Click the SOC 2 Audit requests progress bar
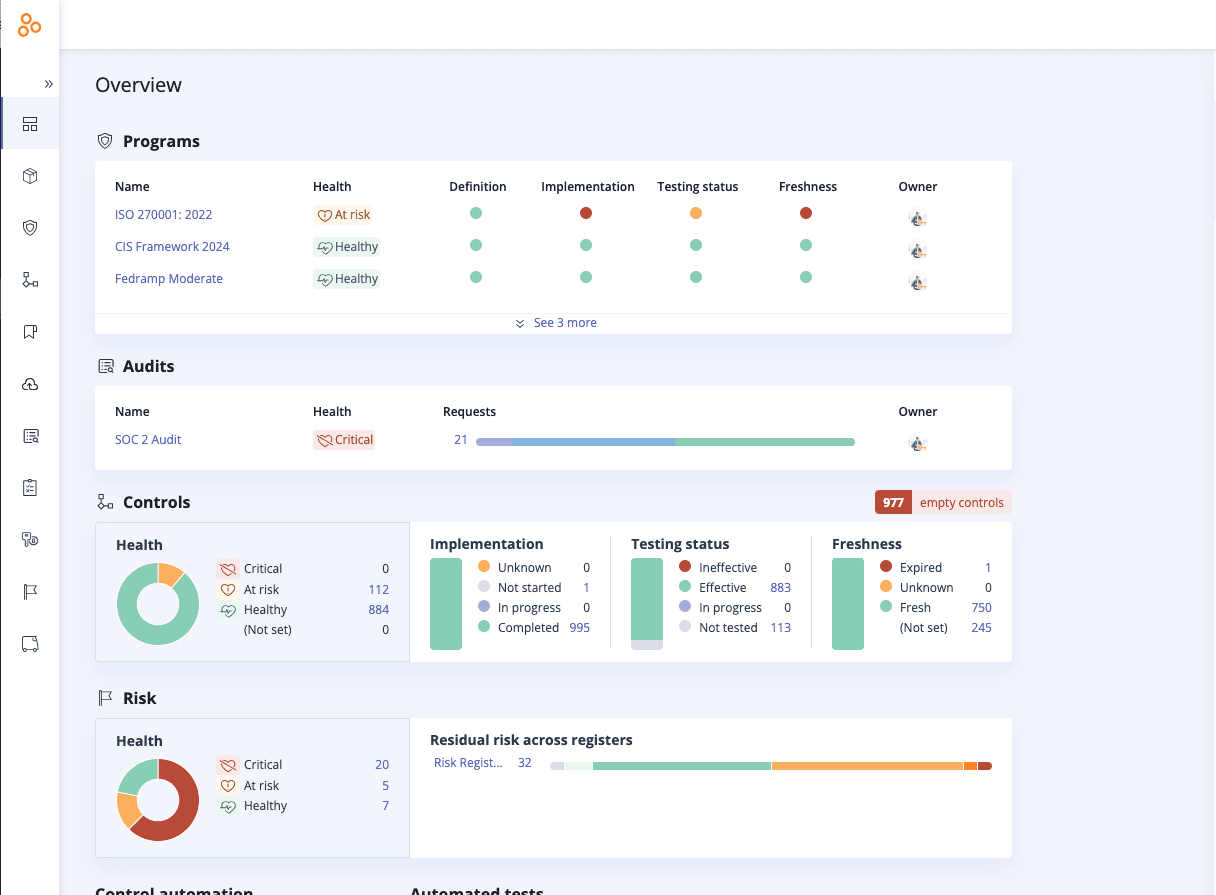The width and height of the screenshot is (1216, 895). (665, 441)
